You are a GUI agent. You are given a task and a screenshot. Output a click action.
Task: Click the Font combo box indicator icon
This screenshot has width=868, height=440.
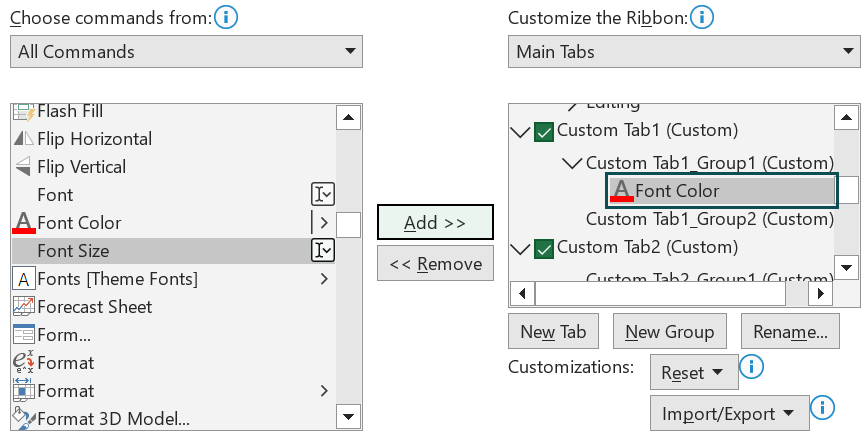[x=323, y=194]
